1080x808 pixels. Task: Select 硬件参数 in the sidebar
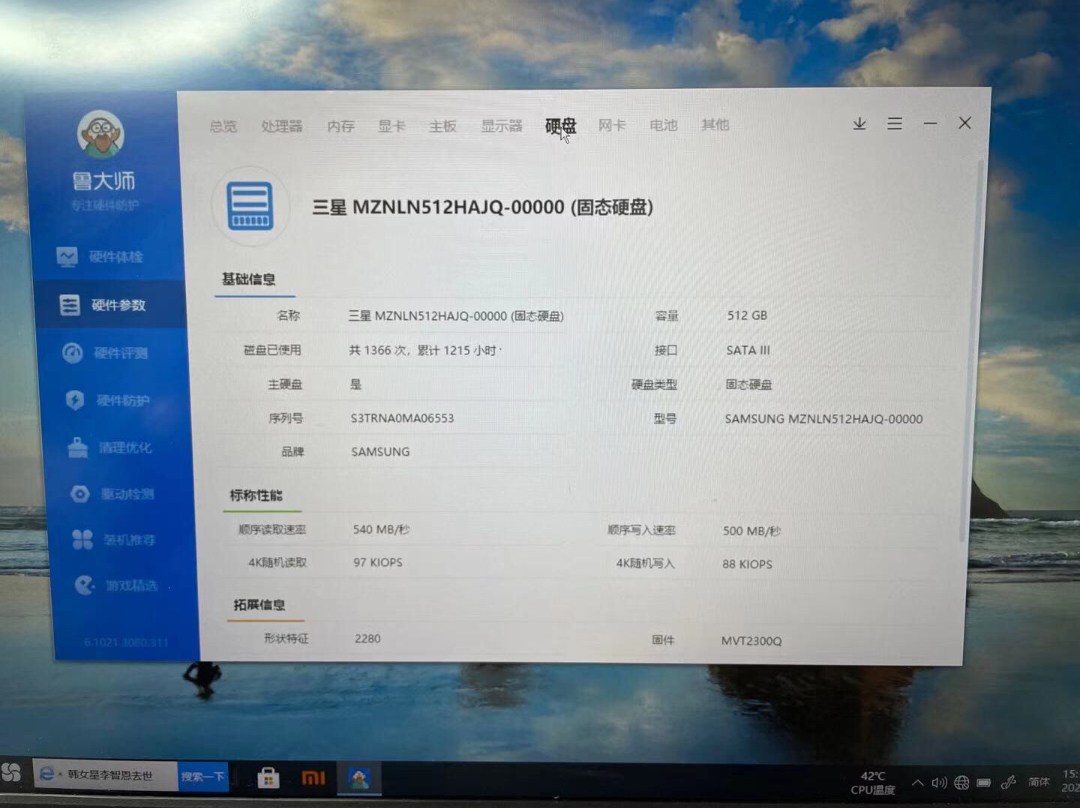tap(110, 305)
